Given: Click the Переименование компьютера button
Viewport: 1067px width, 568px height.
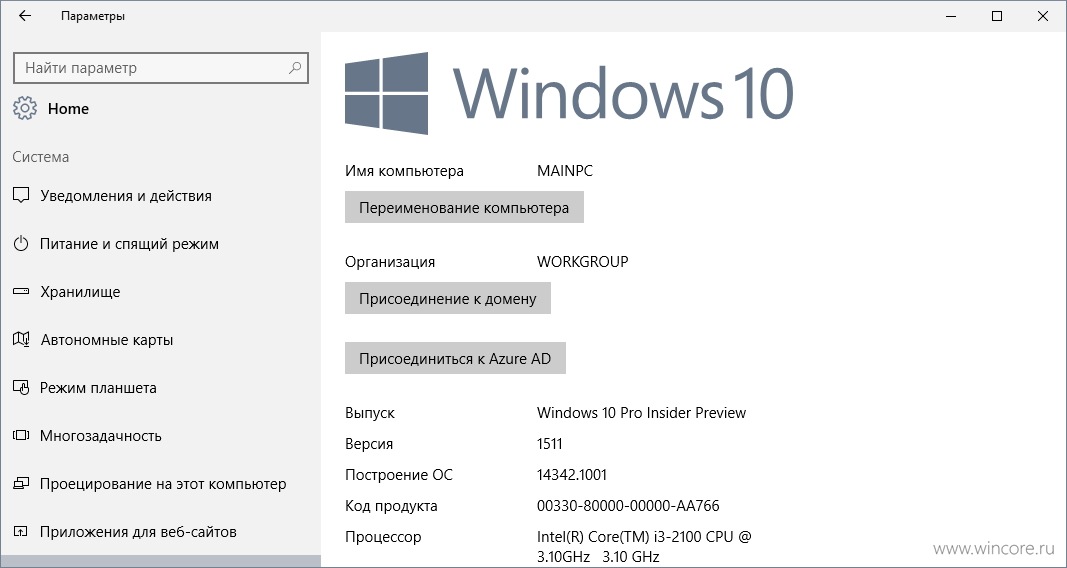Looking at the screenshot, I should pos(464,207).
